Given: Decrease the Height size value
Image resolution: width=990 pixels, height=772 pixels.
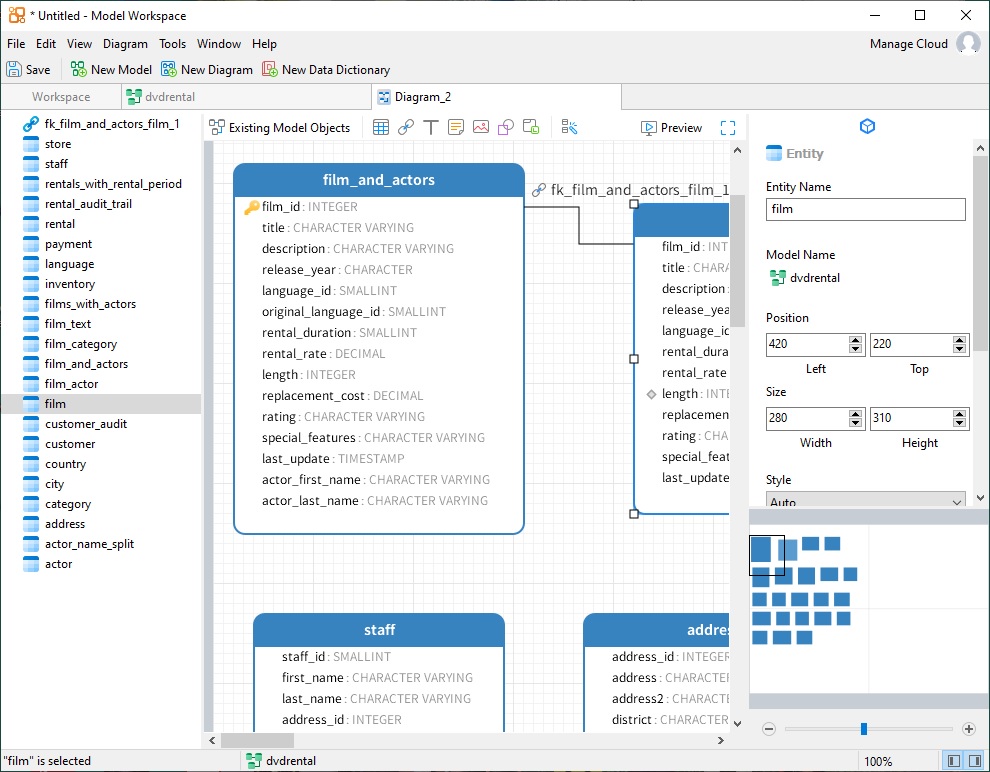Looking at the screenshot, I should click(x=959, y=422).
